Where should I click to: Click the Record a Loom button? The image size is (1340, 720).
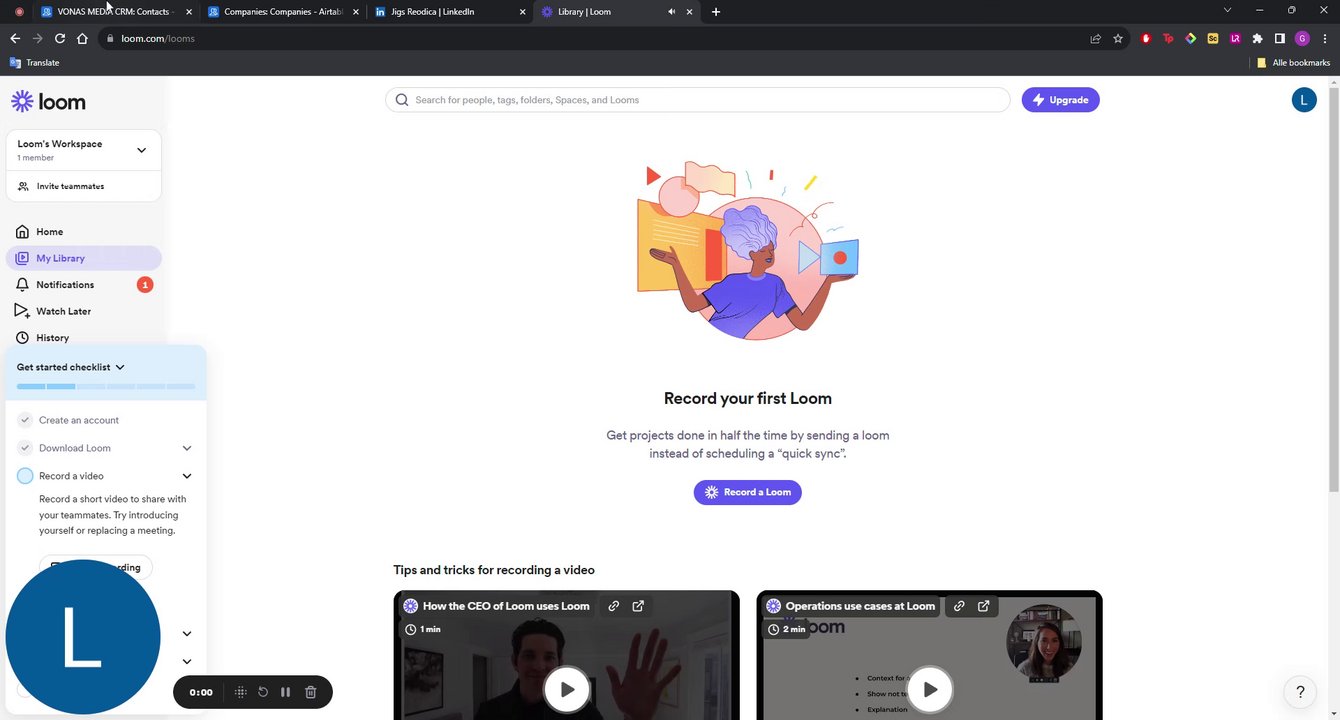point(747,492)
